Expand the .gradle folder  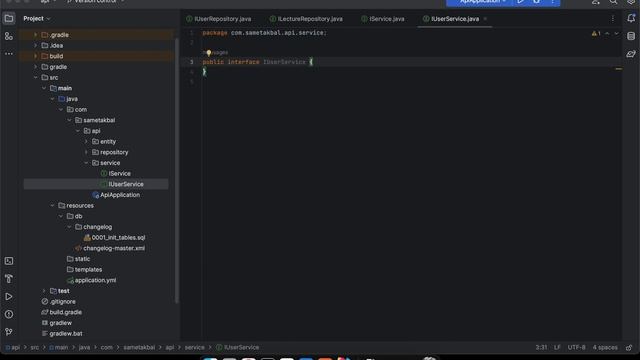point(36,35)
